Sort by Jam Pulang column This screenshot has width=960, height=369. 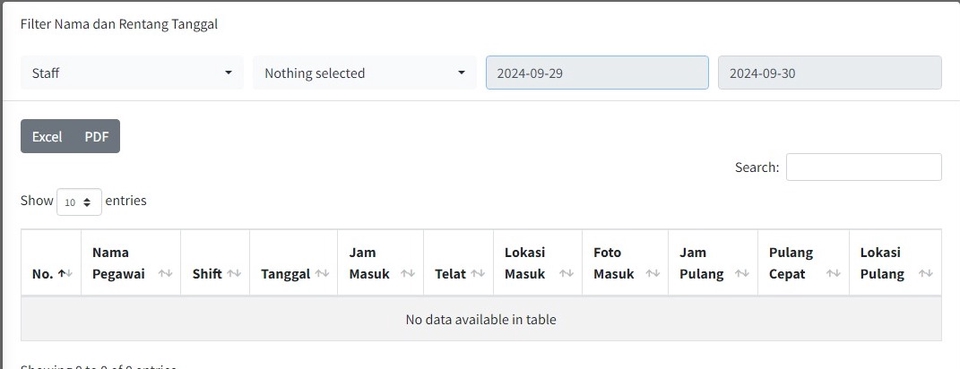point(713,263)
